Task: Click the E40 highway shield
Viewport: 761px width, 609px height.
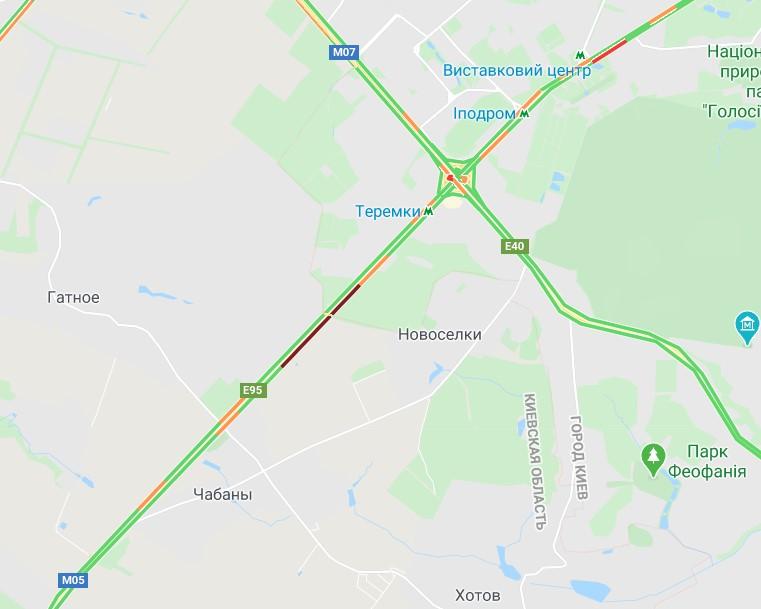Action: (514, 246)
